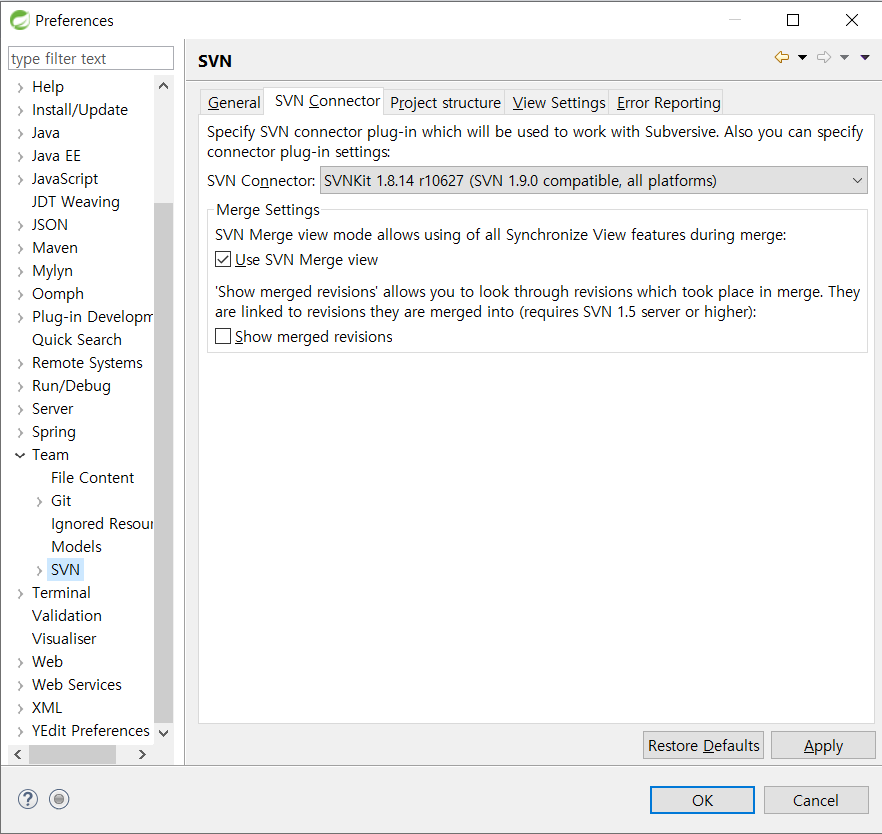Select Ignored Resources under Team
The width and height of the screenshot is (882, 834).
click(x=102, y=524)
